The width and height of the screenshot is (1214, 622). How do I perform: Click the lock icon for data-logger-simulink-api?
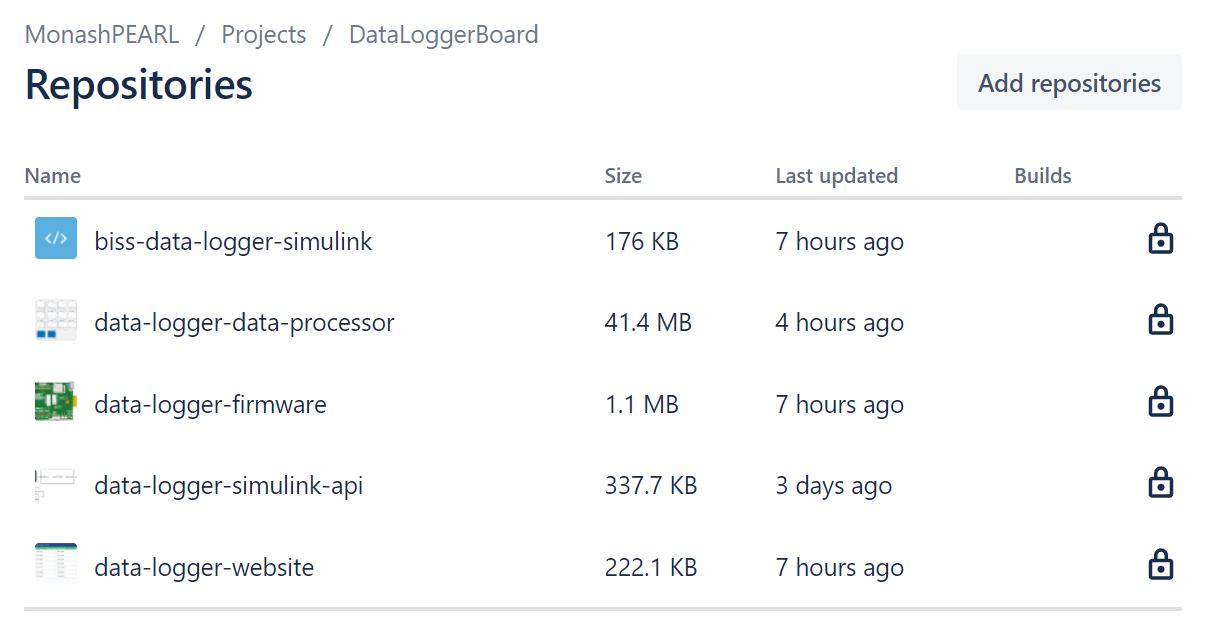(x=1160, y=484)
